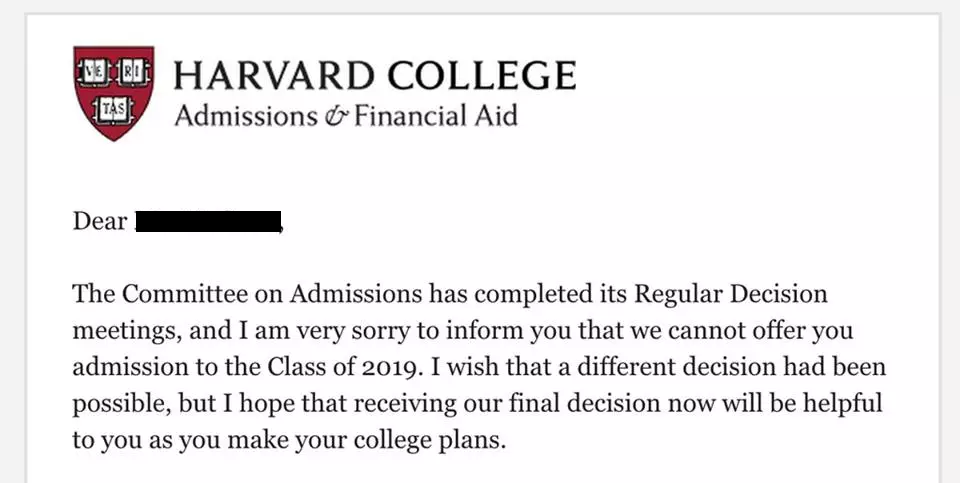This screenshot has width=960, height=483.
Task: Click the word COLLEGE in the header
Action: (x=482, y=75)
